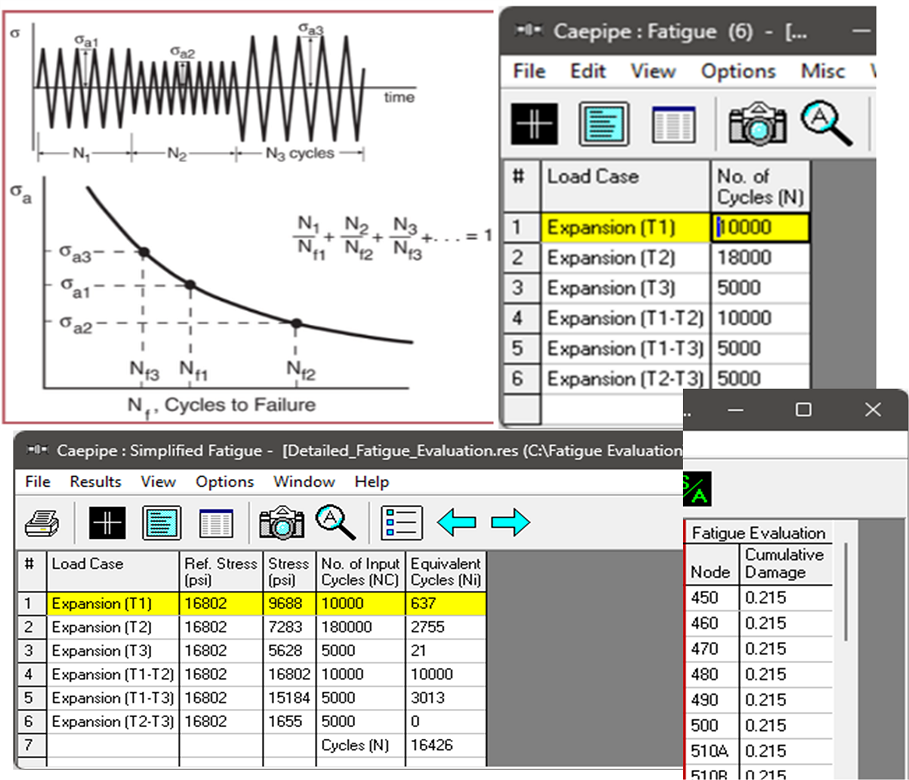The image size is (909, 780).
Task: Open the Edit menu in Fatigue window
Action: click(x=588, y=72)
